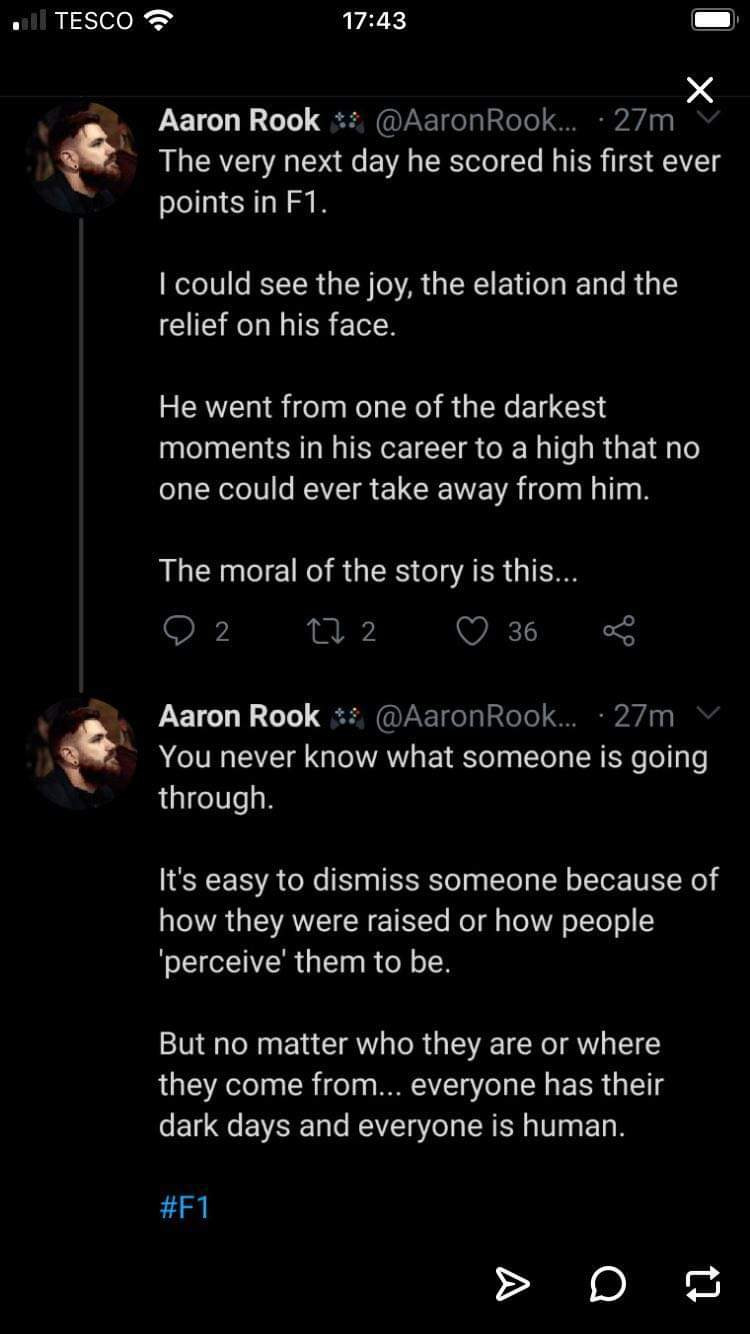The image size is (750, 1334).
Task: Tap the #F1 hashtag link
Action: coord(184,1207)
